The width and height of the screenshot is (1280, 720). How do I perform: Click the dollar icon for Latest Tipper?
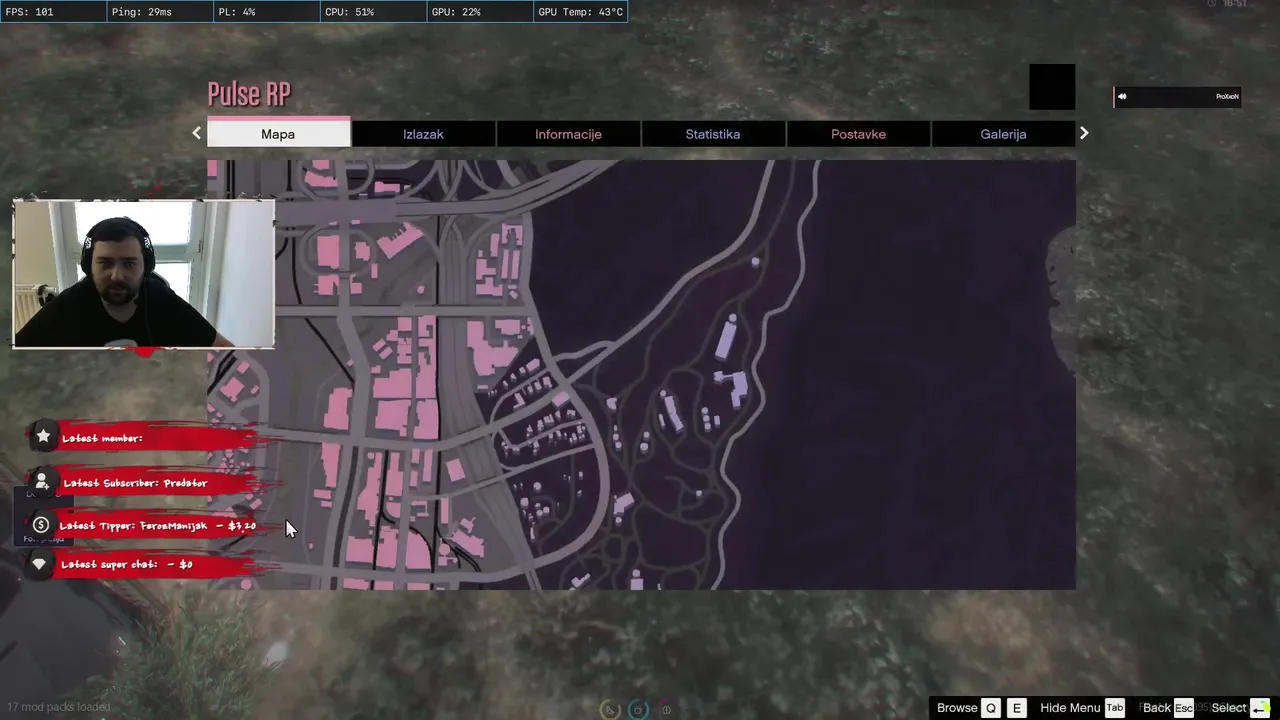pos(41,525)
